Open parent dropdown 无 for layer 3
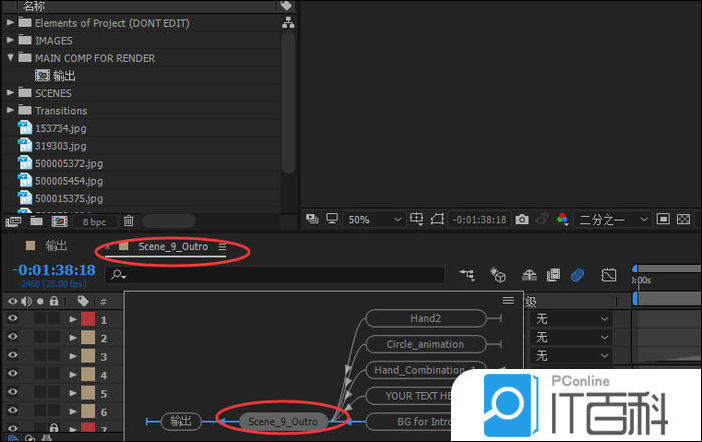The width and height of the screenshot is (702, 442). 571,356
